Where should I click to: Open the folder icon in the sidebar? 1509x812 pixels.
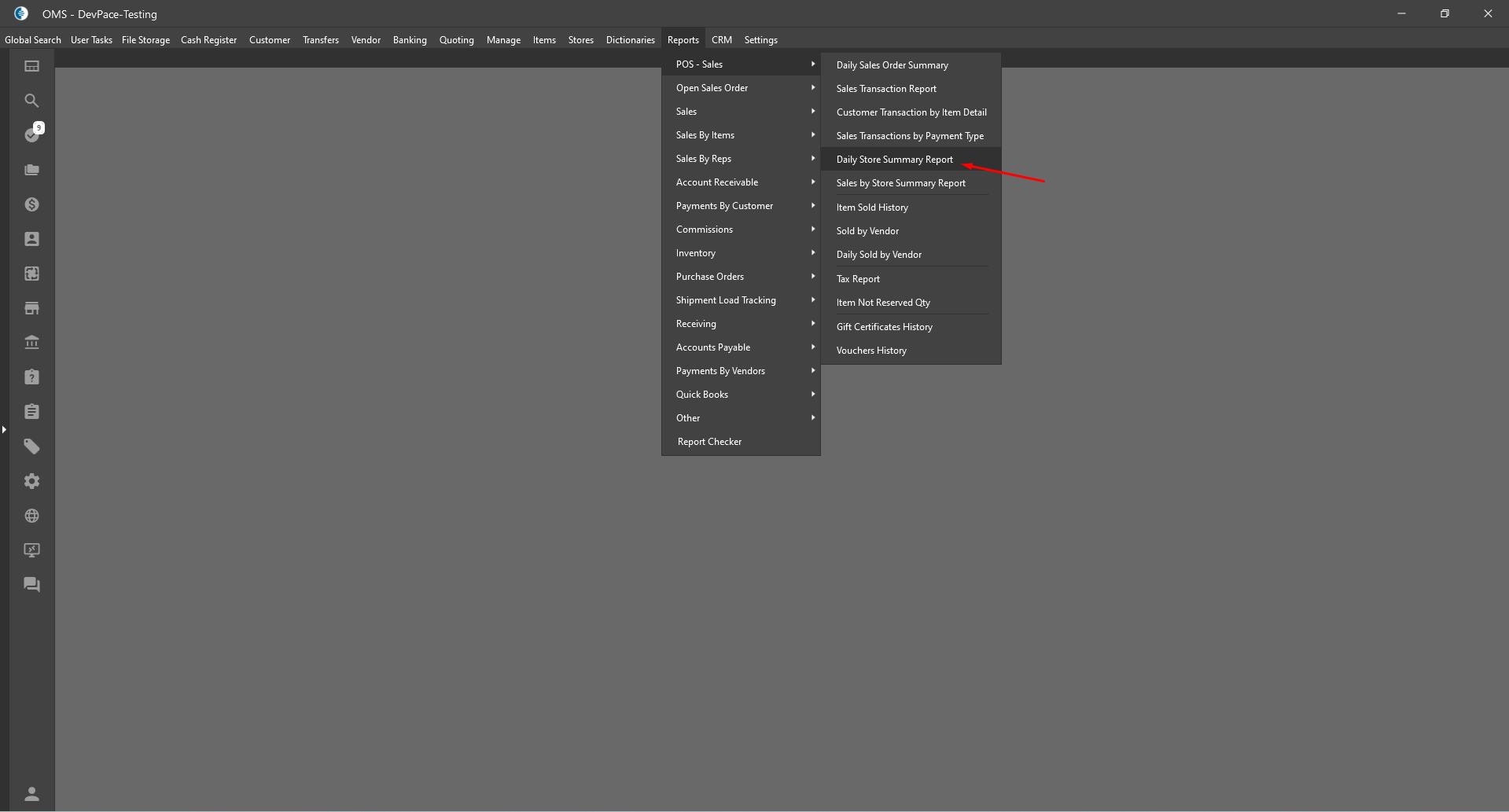tap(31, 170)
